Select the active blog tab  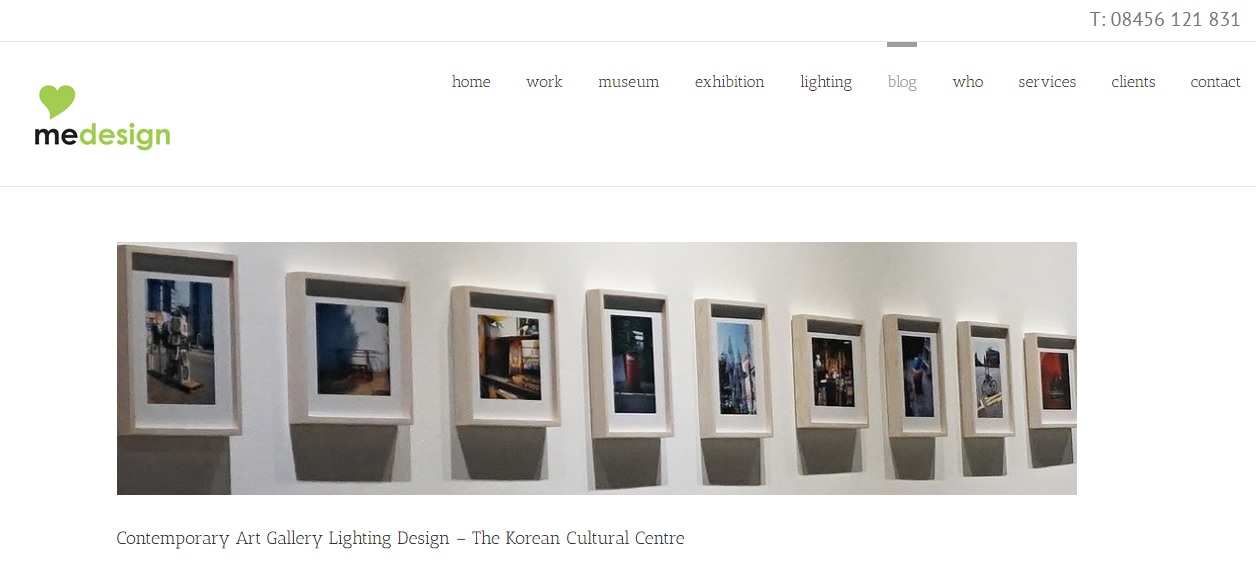point(902,82)
